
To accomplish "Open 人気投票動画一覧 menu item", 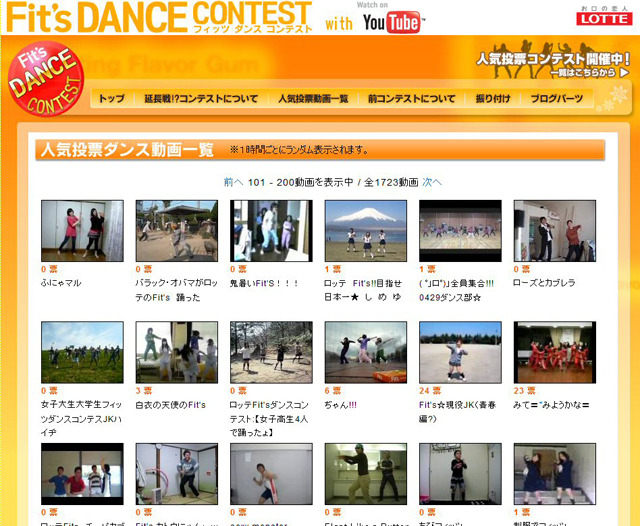I will coord(313,98).
